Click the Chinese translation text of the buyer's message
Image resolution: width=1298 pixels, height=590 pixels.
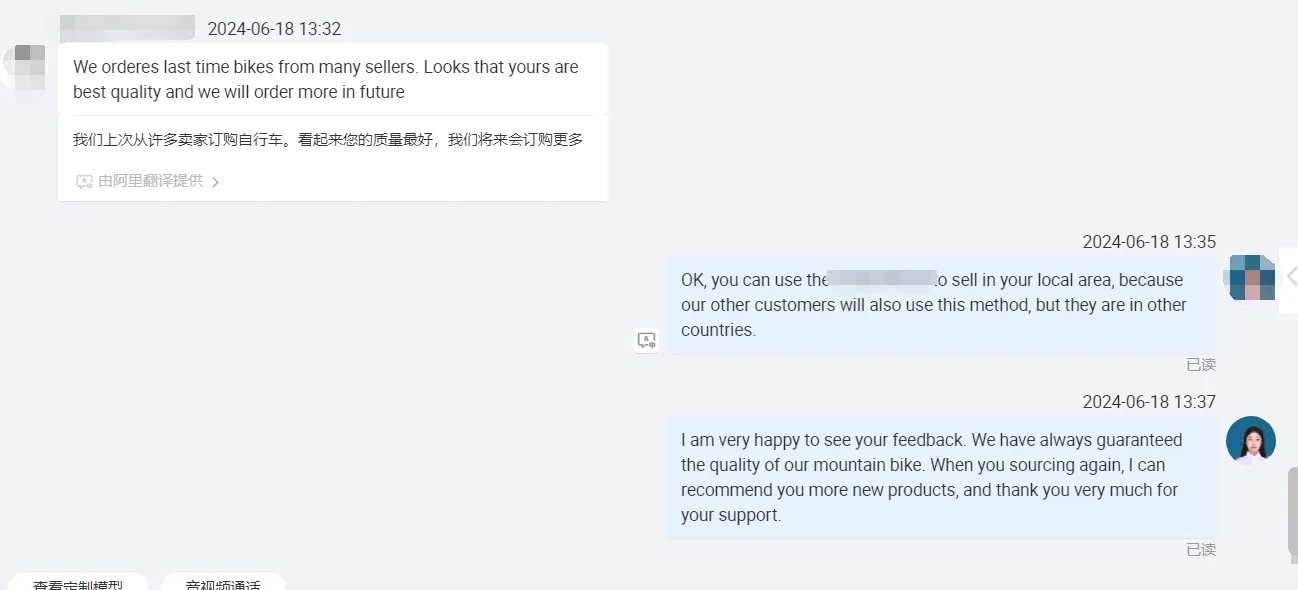[328, 140]
